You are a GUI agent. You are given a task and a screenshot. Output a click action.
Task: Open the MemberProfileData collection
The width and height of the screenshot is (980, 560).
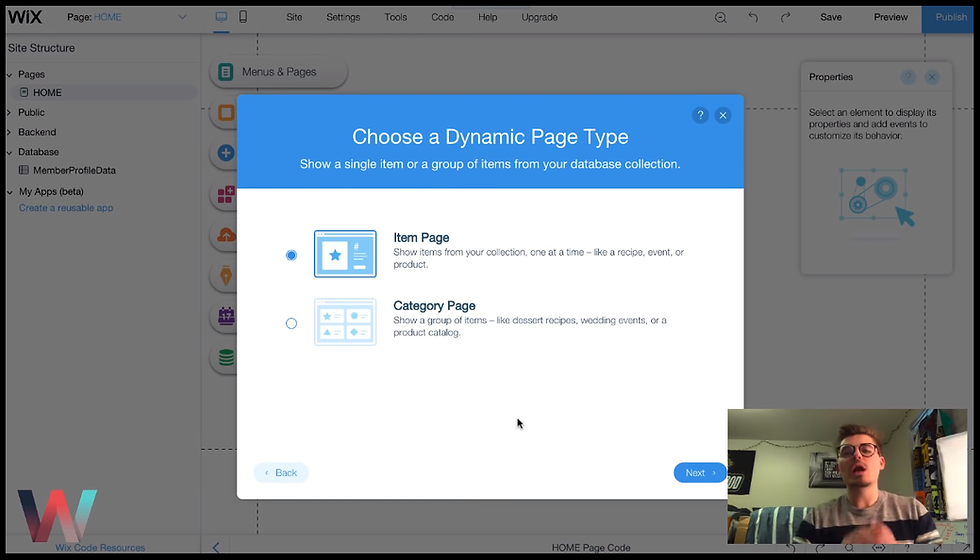coord(68,170)
